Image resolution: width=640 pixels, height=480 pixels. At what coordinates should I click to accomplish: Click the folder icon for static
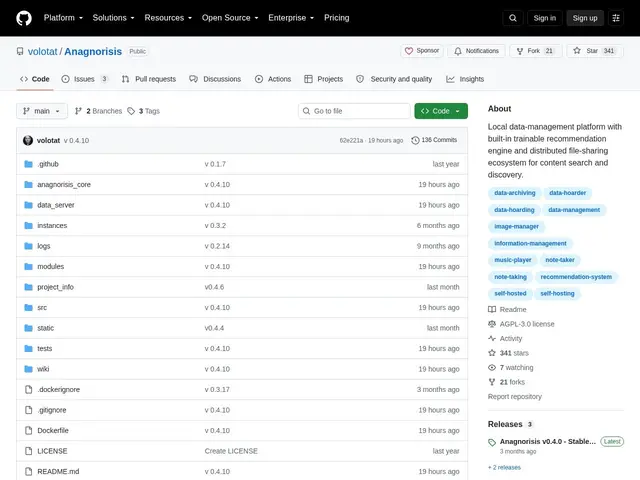tap(28, 328)
